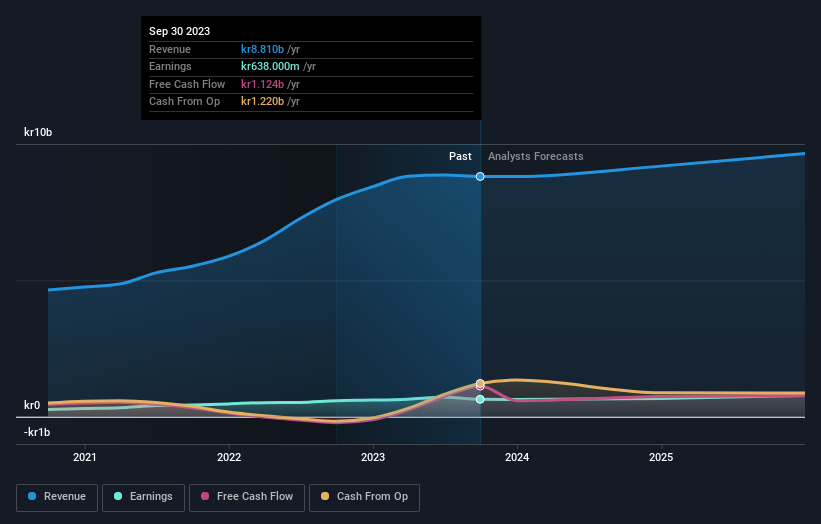Toggle the Cash From Op legend button

pos(364,497)
